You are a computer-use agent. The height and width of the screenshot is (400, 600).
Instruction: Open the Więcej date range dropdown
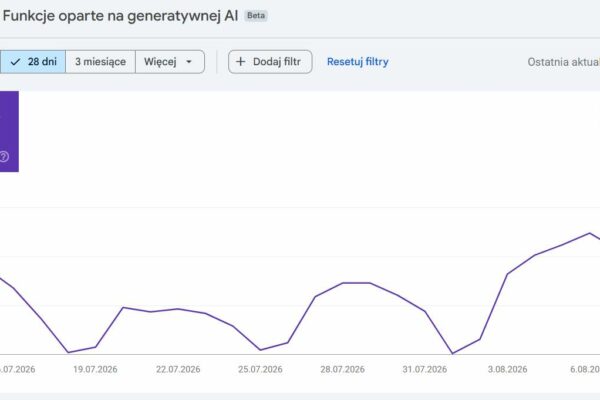click(x=170, y=62)
